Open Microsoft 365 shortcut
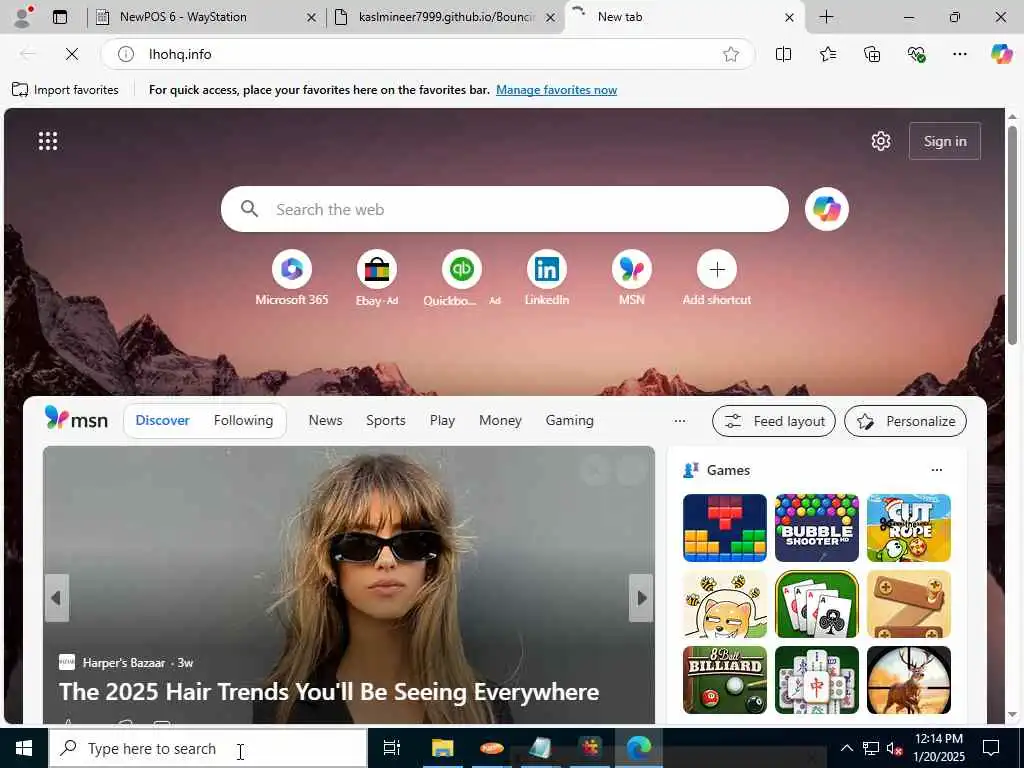 (x=292, y=278)
